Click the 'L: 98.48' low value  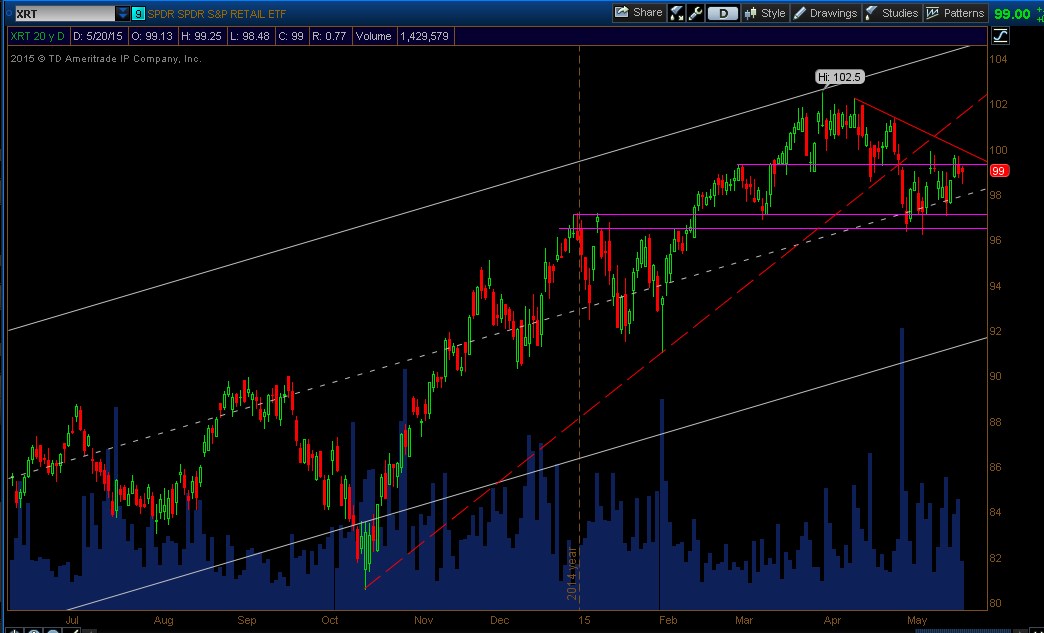point(250,36)
